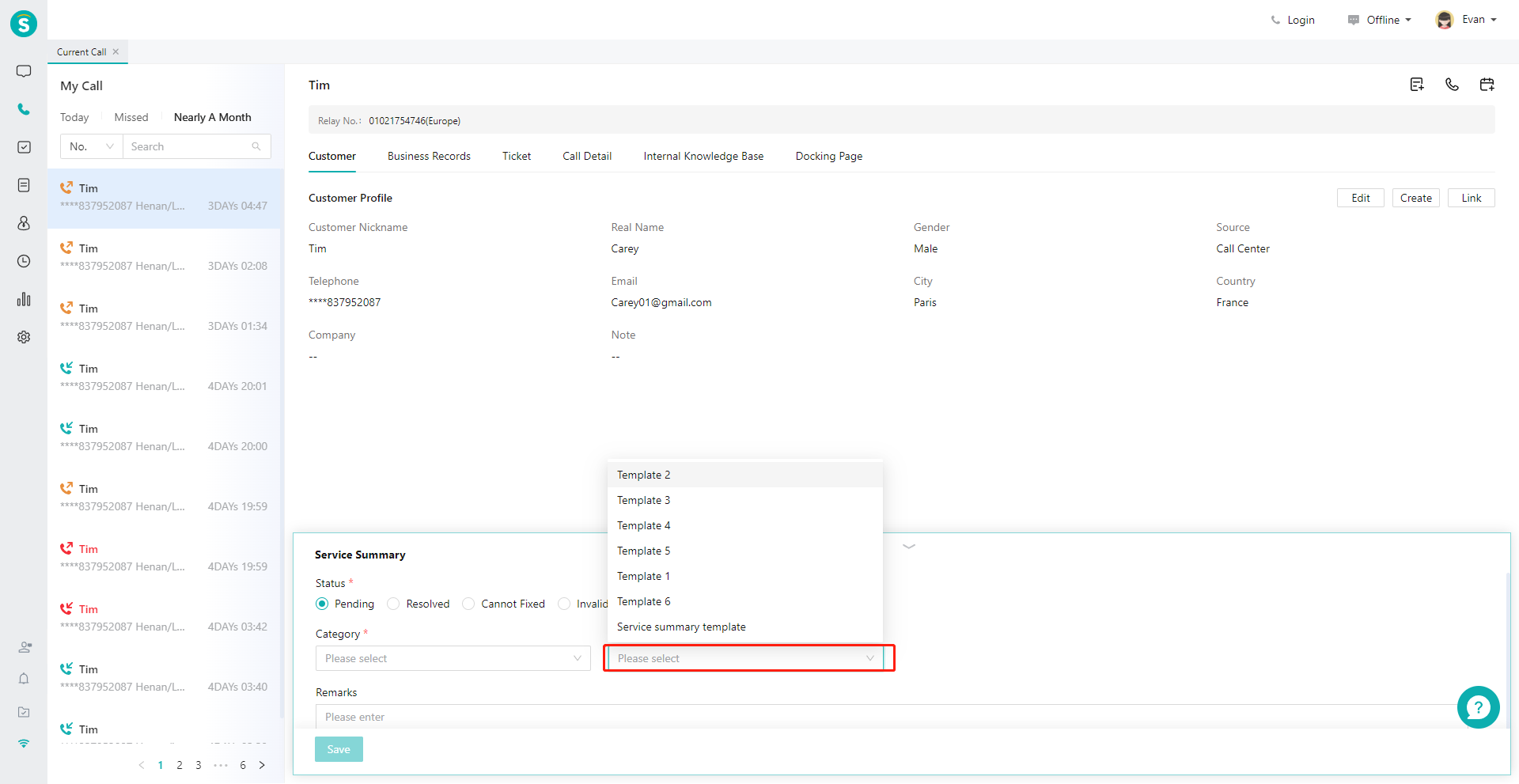
Task: Choose Template 1 from the list
Action: [745, 576]
